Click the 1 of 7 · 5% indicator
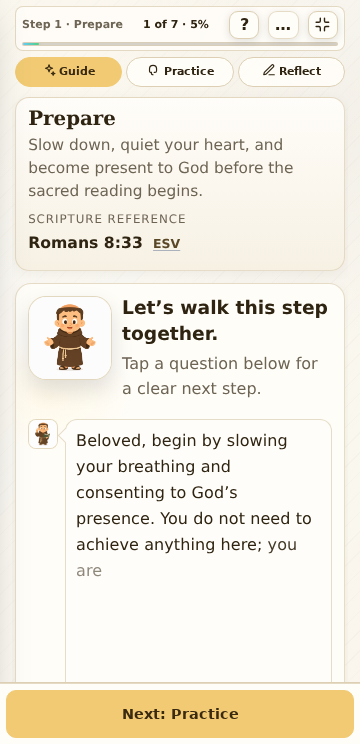360x744 pixels. click(x=176, y=24)
